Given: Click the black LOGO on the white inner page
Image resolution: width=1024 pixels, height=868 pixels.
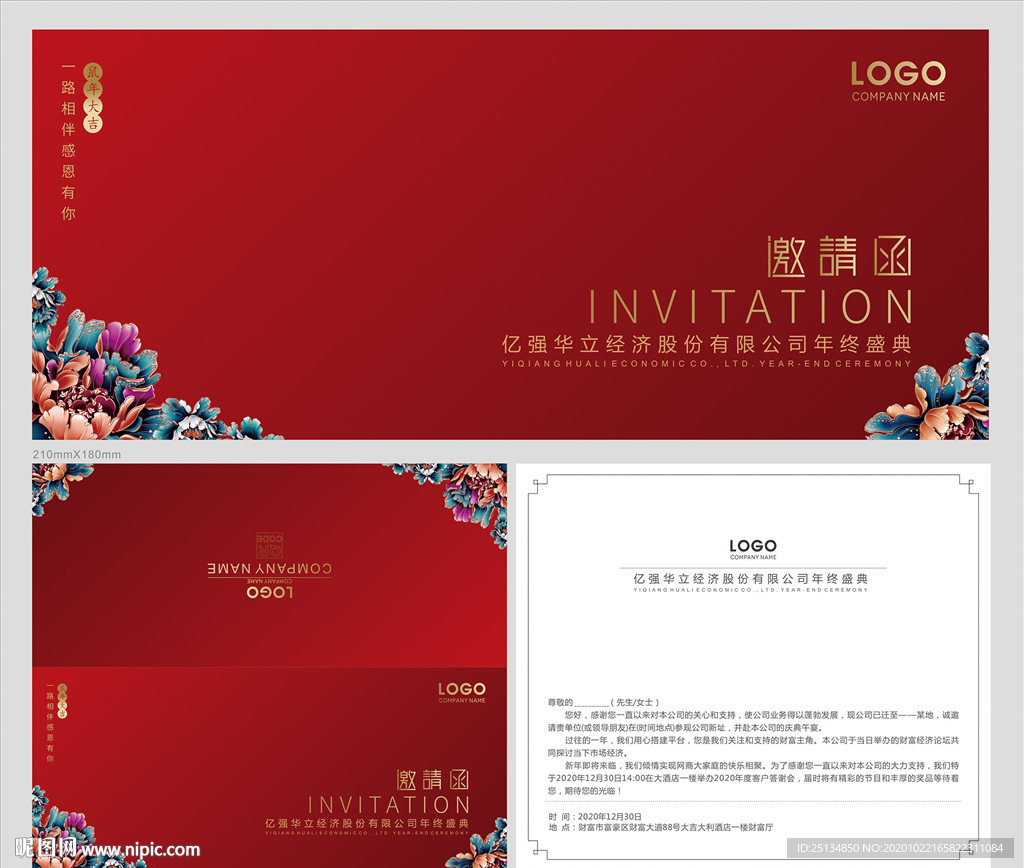Looking at the screenshot, I should click(753, 545).
